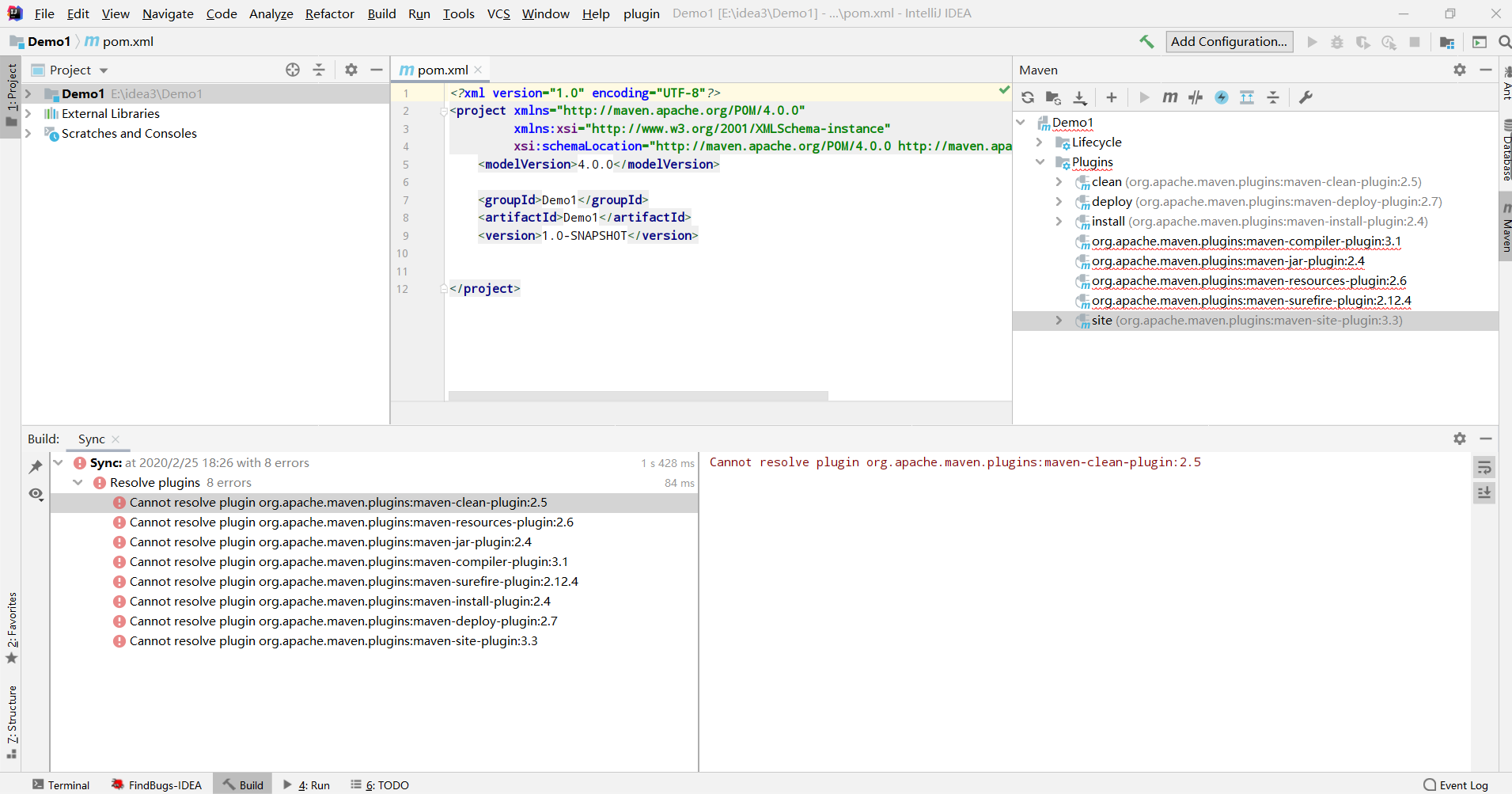Show Maven dependencies diagram
The width and height of the screenshot is (1512, 794).
coord(1247,97)
